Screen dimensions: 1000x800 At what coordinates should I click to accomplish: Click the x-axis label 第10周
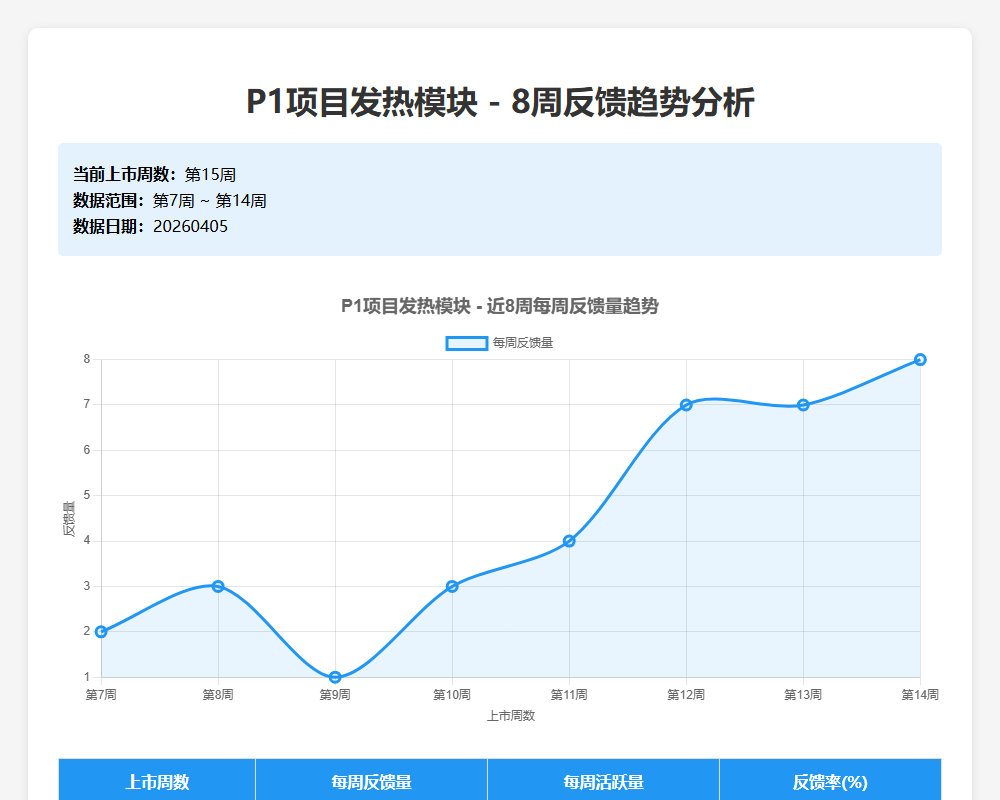[x=452, y=695]
